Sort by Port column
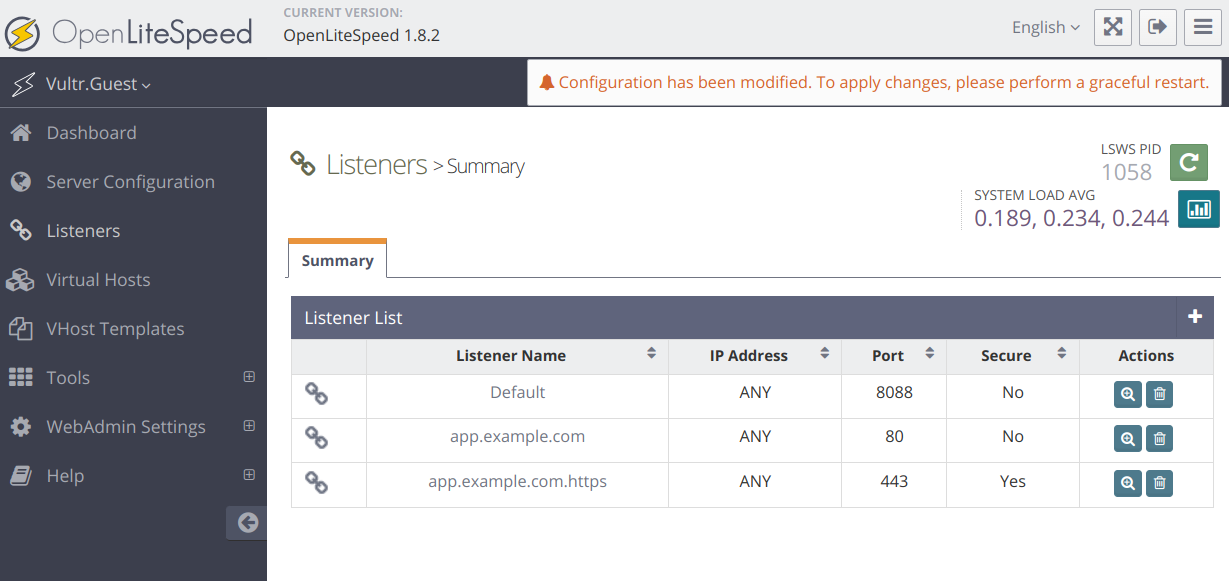Screen dimensions: 1229x581 (894, 355)
